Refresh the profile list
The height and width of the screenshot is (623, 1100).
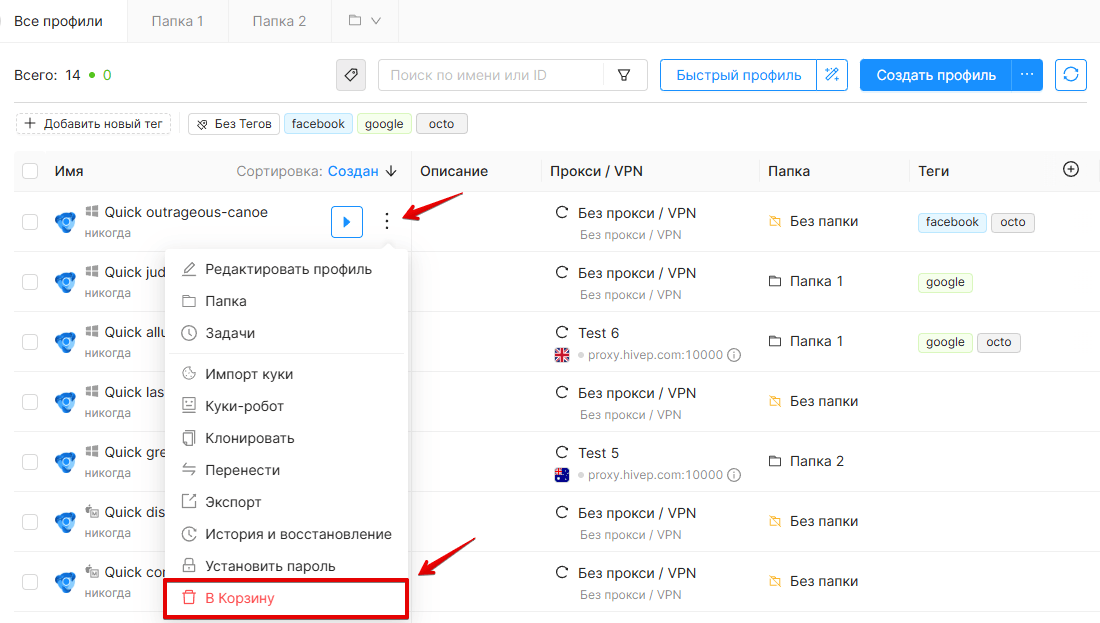[x=1071, y=75]
